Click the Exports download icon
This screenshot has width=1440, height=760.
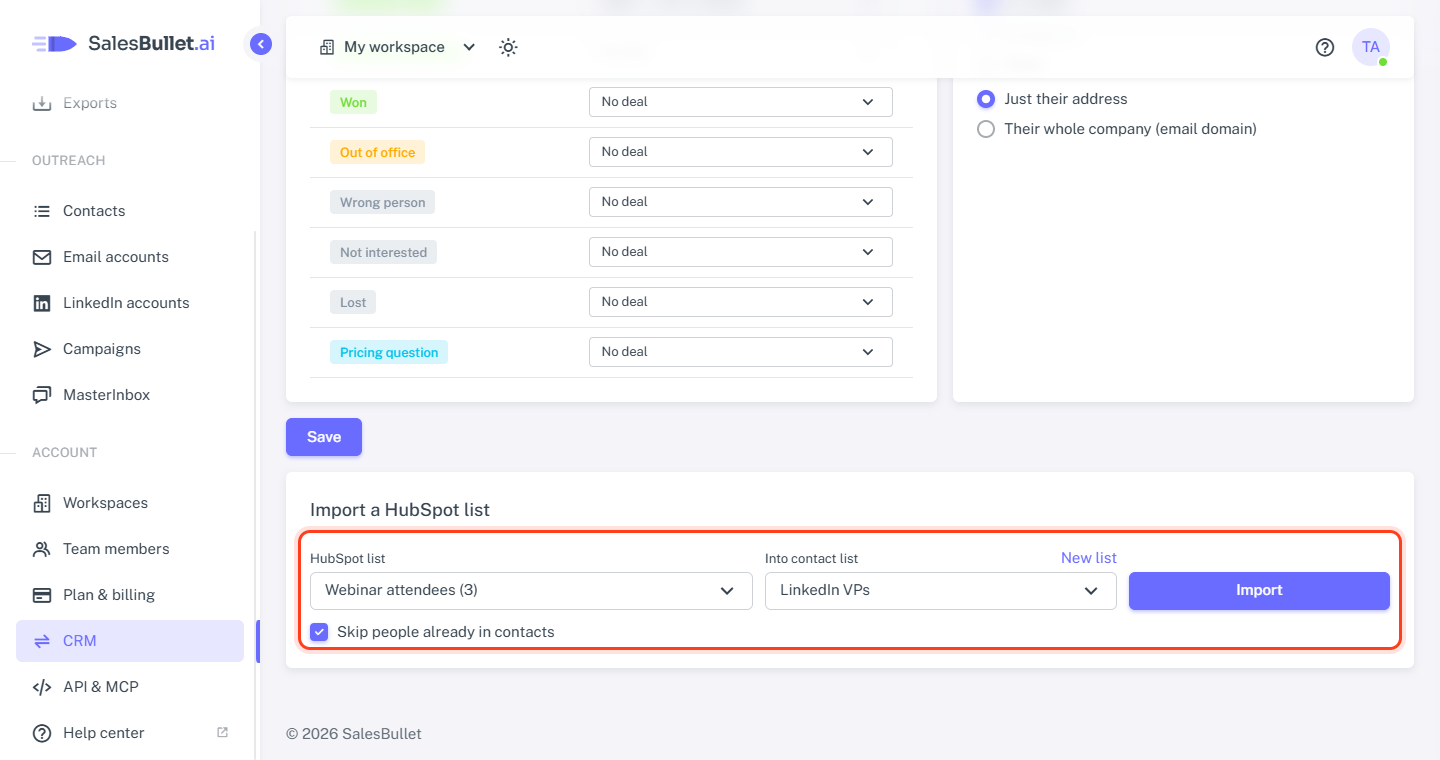click(x=42, y=103)
